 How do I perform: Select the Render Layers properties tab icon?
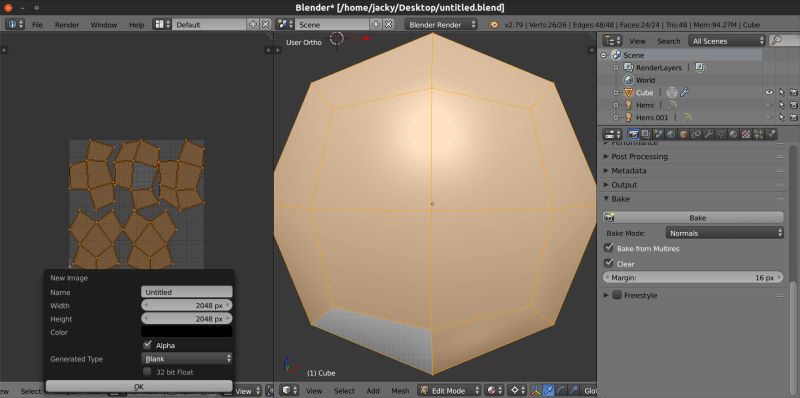(646, 134)
